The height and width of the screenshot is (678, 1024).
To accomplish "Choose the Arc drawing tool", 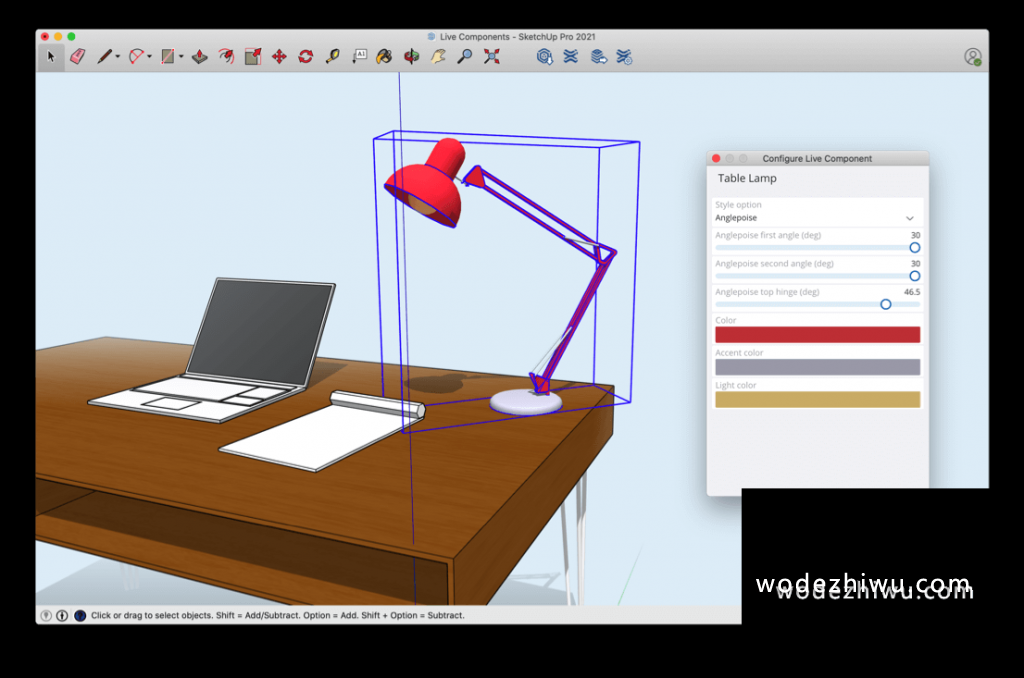I will point(136,57).
